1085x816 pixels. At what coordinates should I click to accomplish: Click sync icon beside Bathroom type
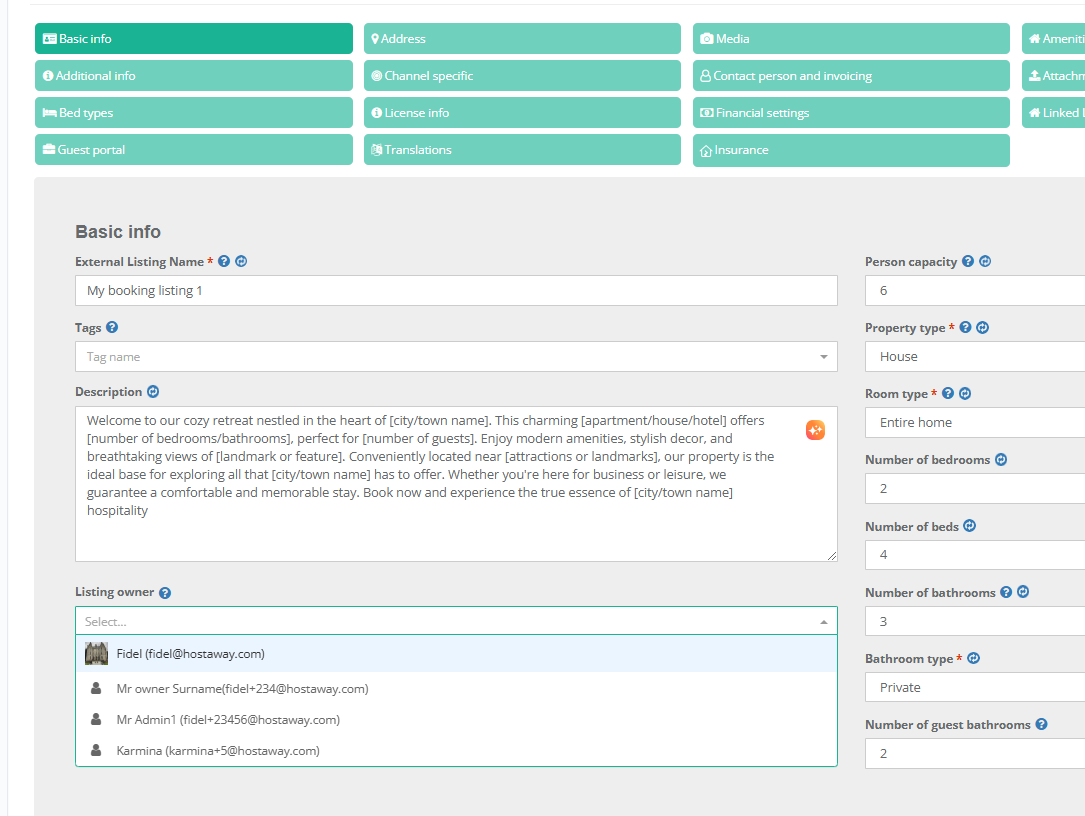pyautogui.click(x=973, y=658)
